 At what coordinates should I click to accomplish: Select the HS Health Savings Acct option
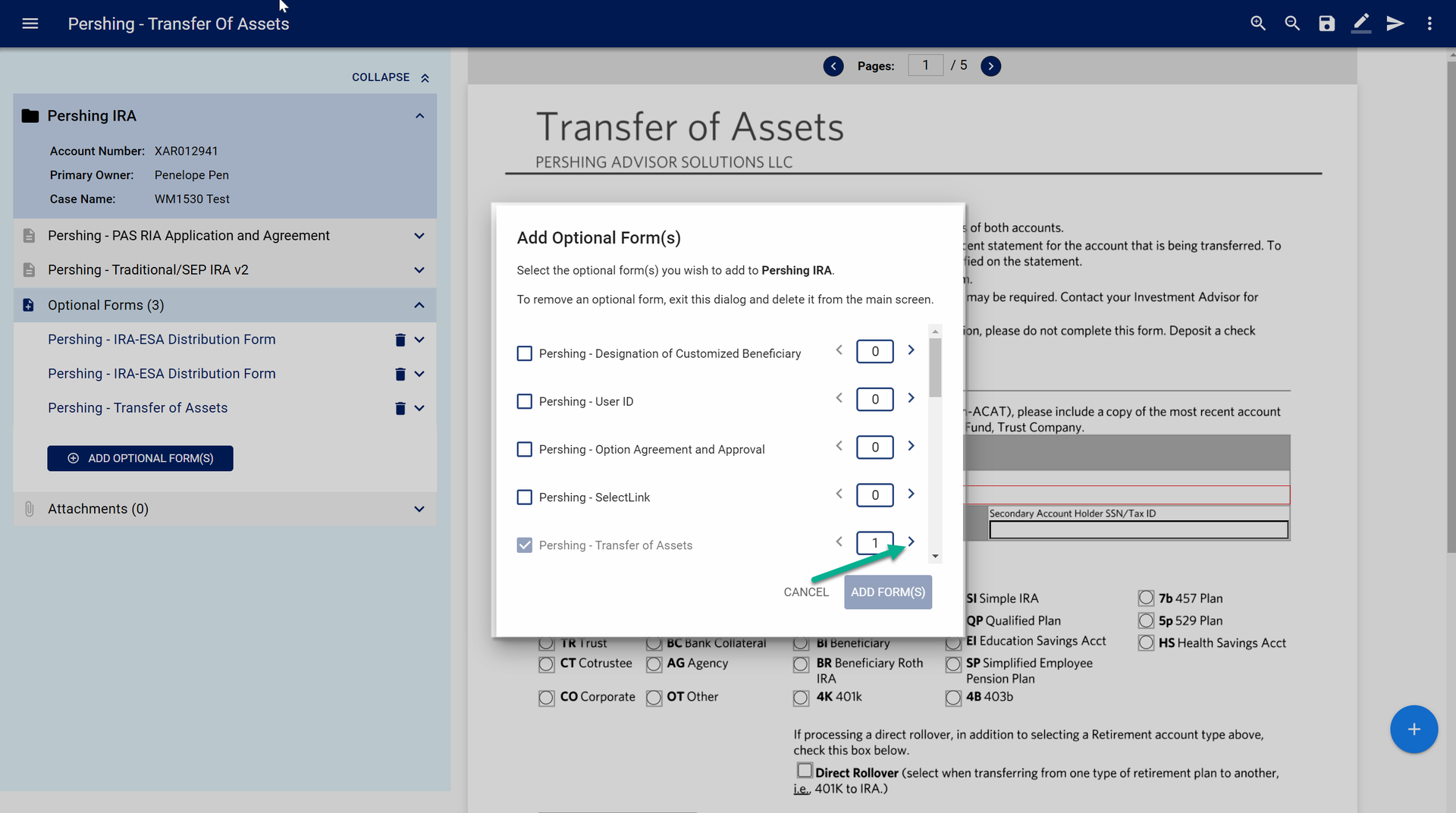pos(1146,643)
